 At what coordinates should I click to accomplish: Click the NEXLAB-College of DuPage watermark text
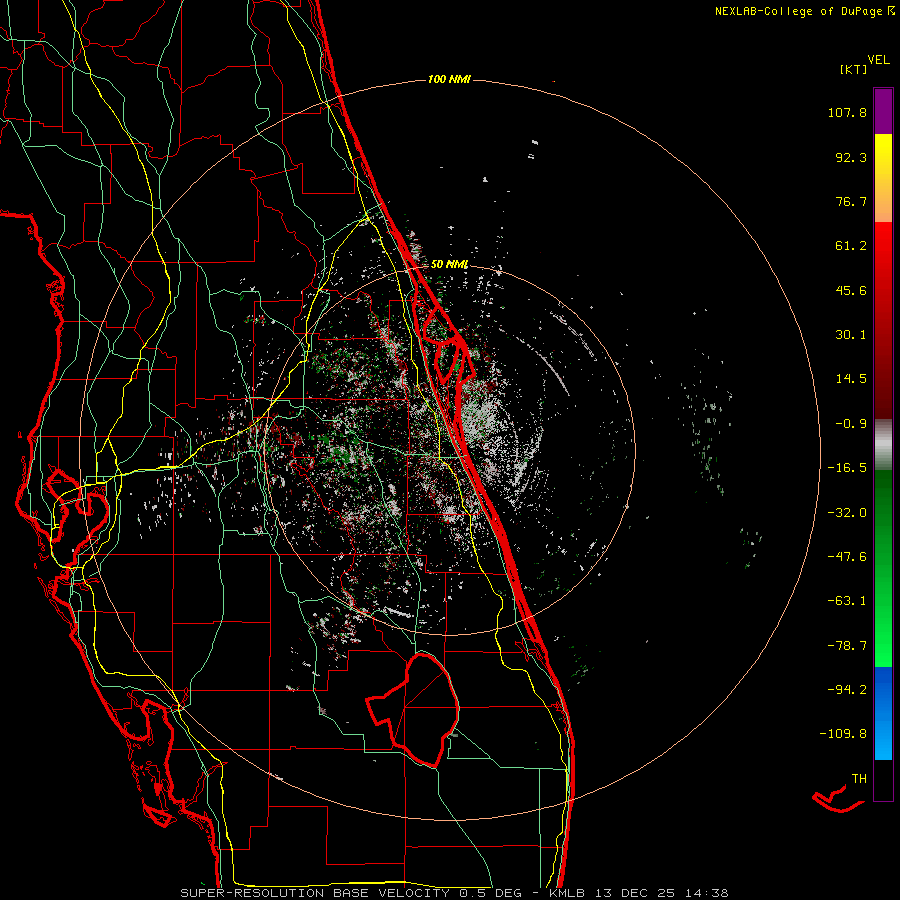[804, 11]
